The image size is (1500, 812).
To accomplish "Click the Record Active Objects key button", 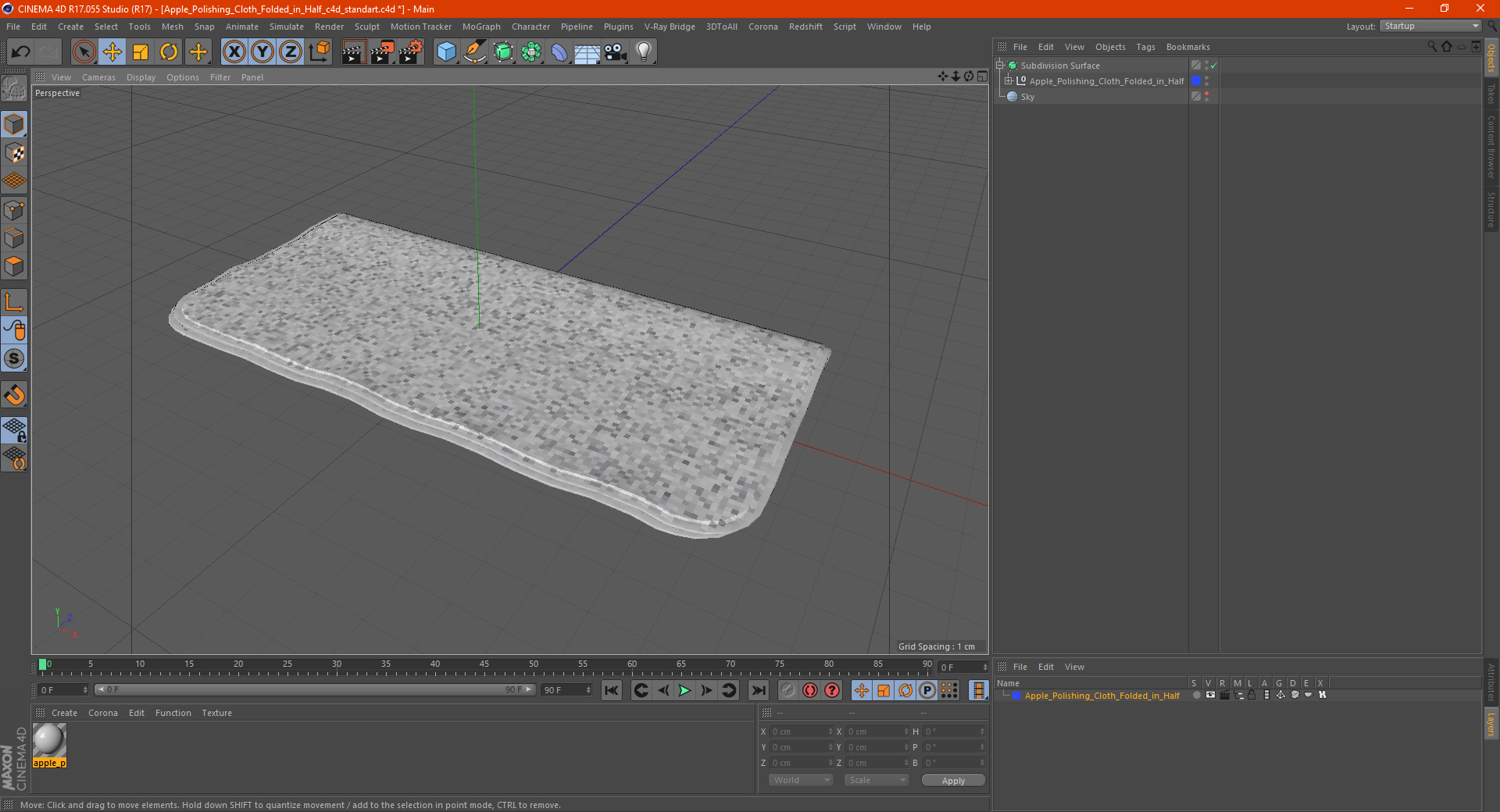I will 788,690.
